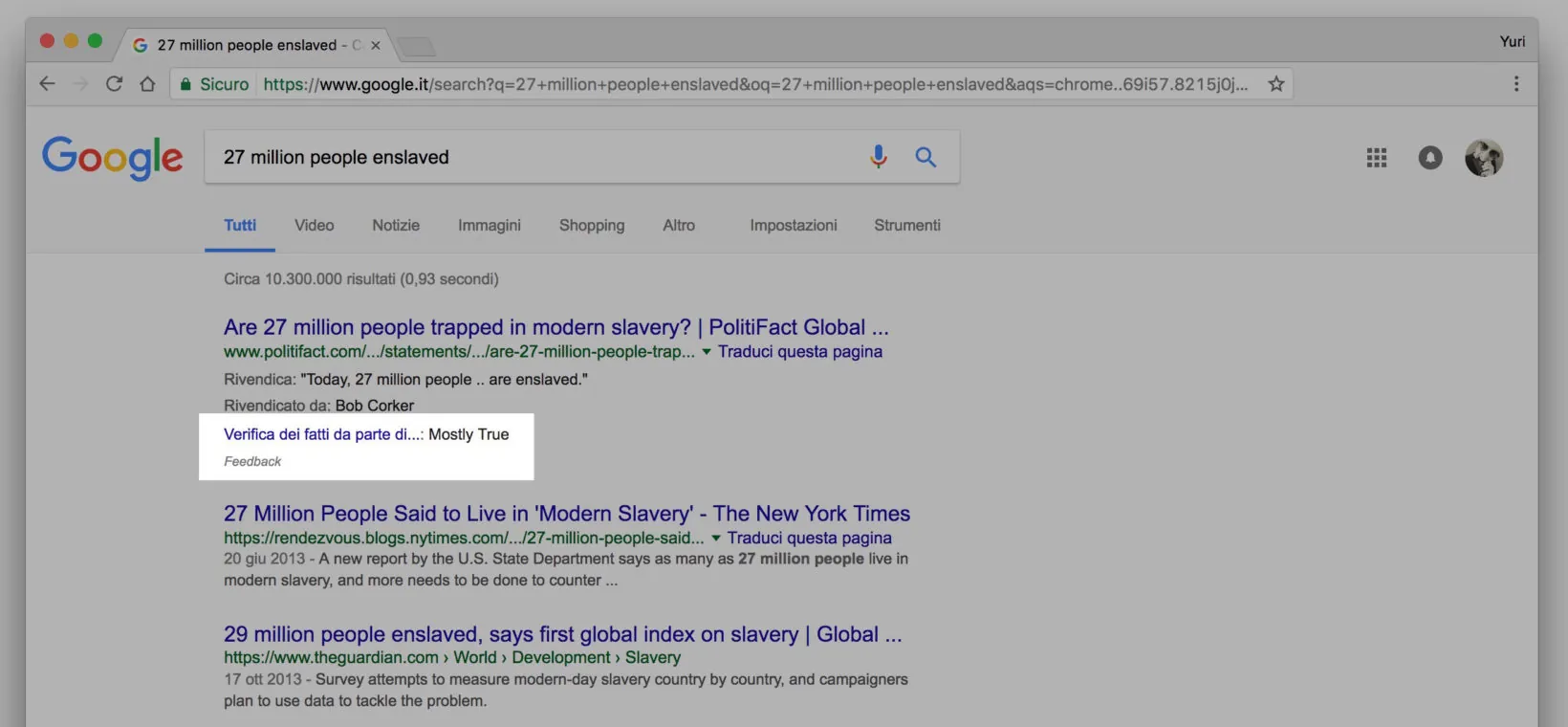Click the browser address bar URL
This screenshot has height=727, width=1568.
point(755,84)
